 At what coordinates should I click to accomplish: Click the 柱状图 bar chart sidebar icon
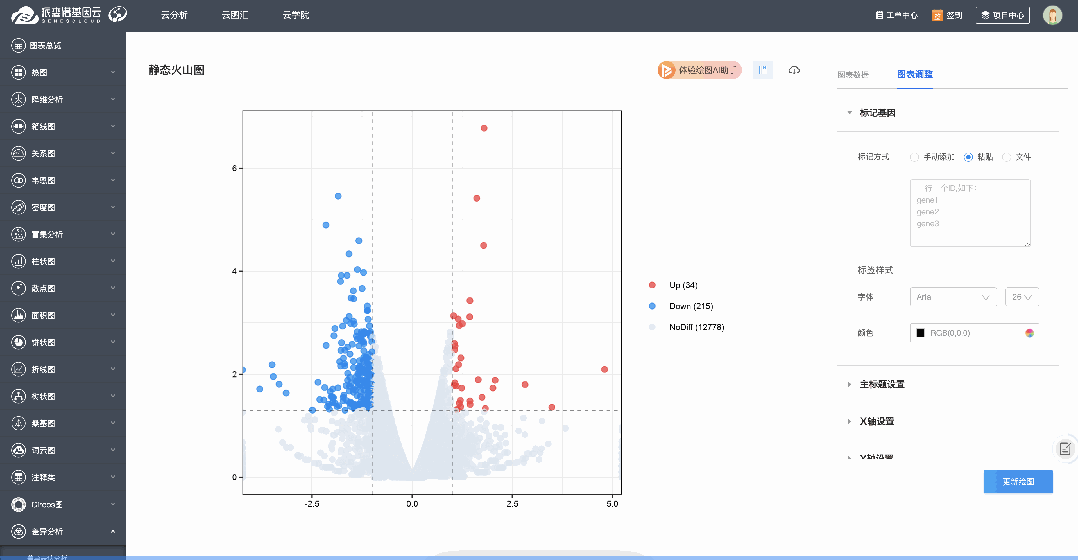point(18,261)
